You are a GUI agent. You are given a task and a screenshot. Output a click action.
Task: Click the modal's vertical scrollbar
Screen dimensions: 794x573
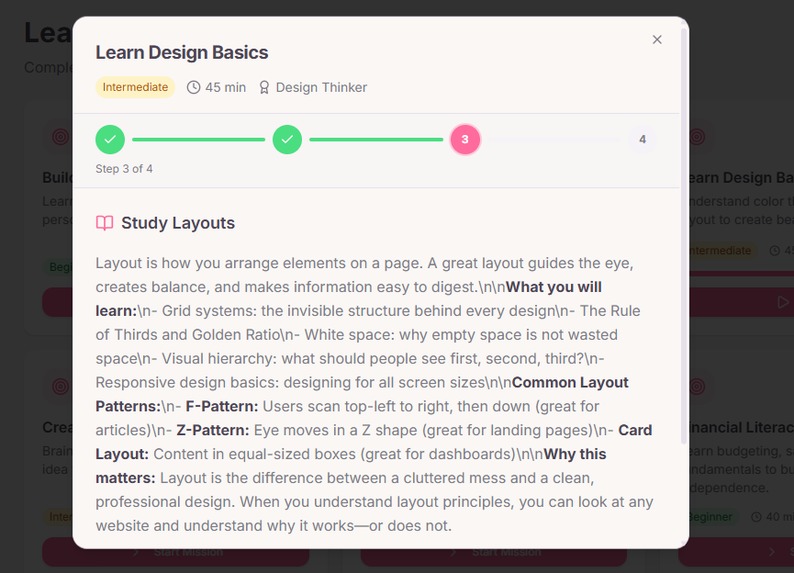coord(684,236)
